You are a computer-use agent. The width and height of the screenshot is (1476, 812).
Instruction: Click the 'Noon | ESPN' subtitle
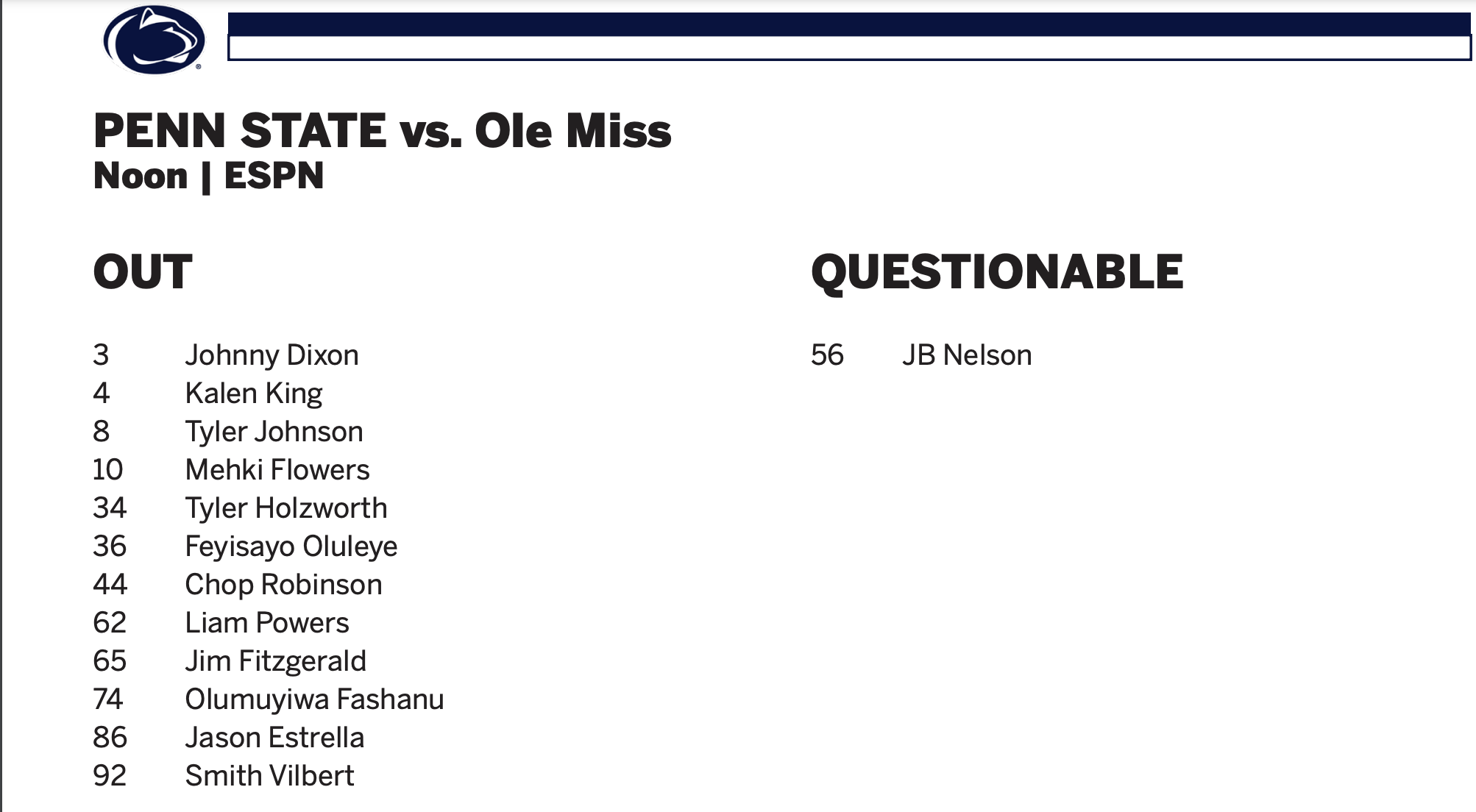tap(208, 177)
